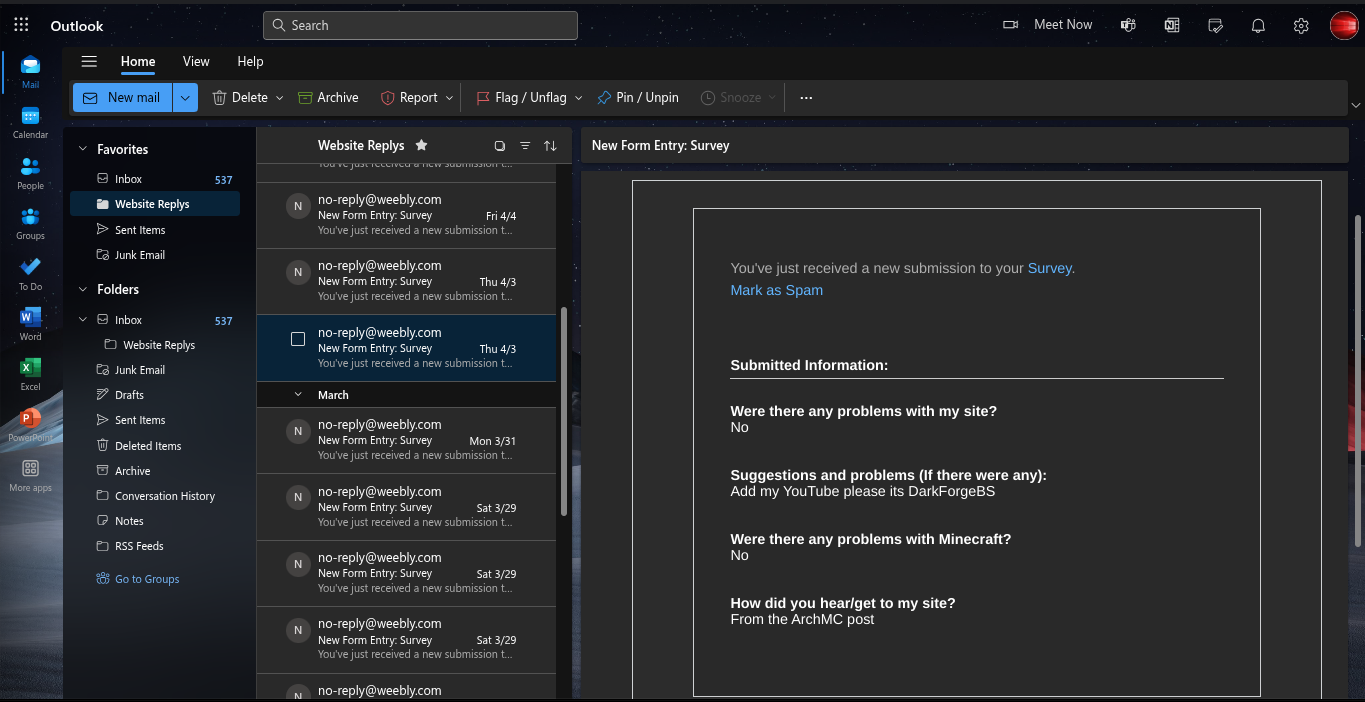Click the Search mail box
The height and width of the screenshot is (702, 1365).
click(420, 25)
